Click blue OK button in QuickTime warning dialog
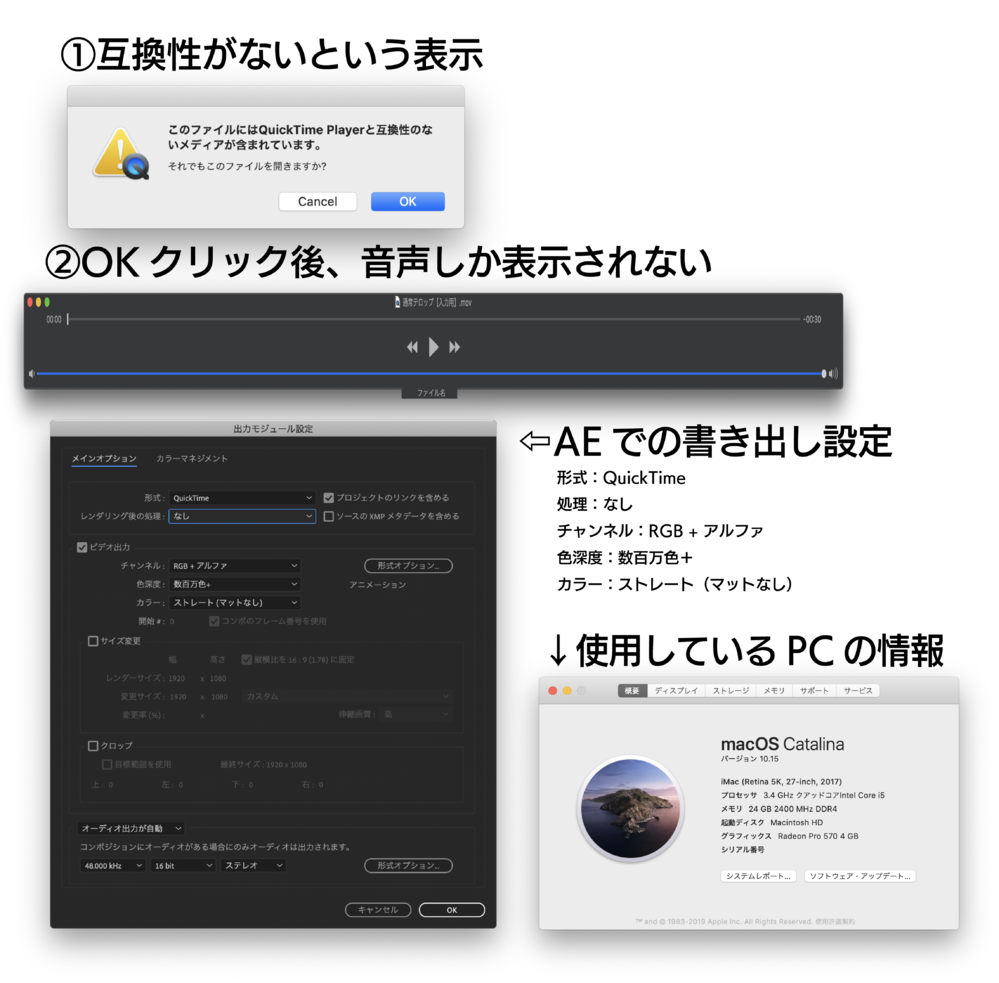 408,201
